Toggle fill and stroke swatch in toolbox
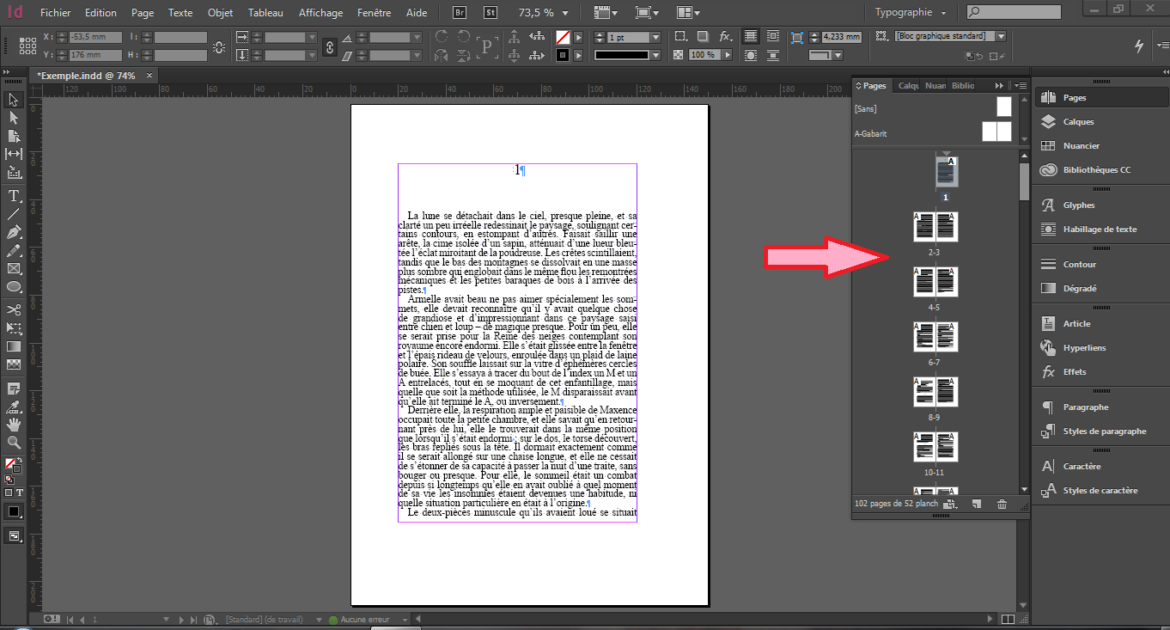The height and width of the screenshot is (630, 1170). coord(12,466)
